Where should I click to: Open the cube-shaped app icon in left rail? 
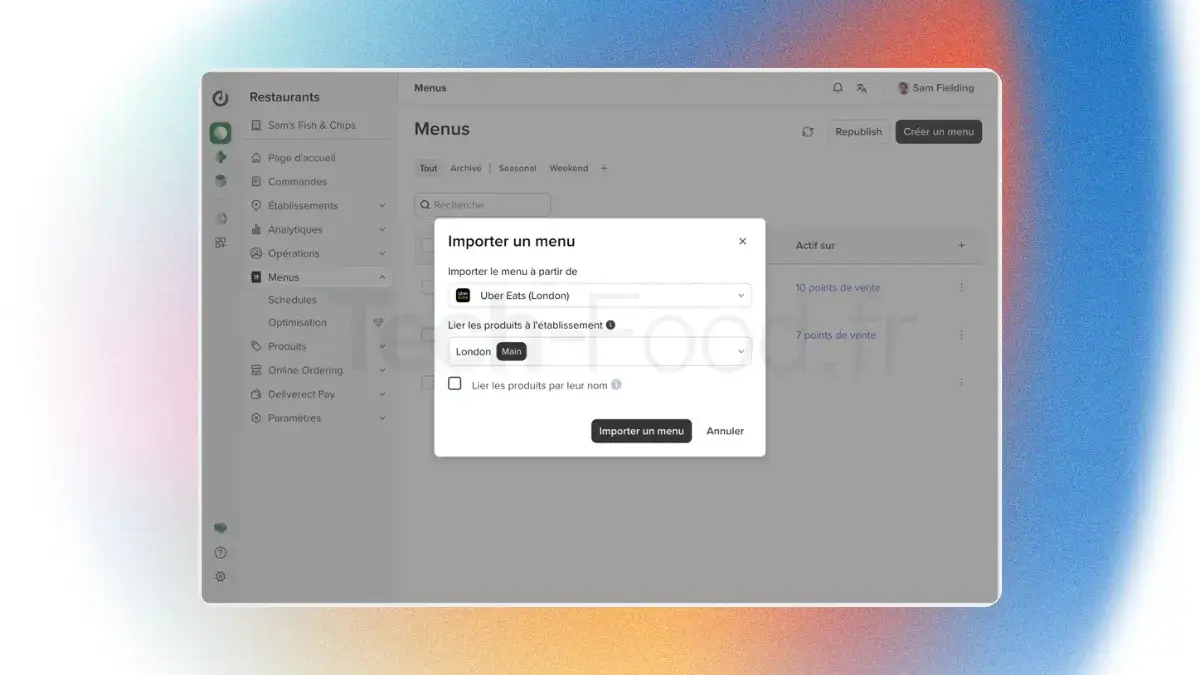(221, 181)
